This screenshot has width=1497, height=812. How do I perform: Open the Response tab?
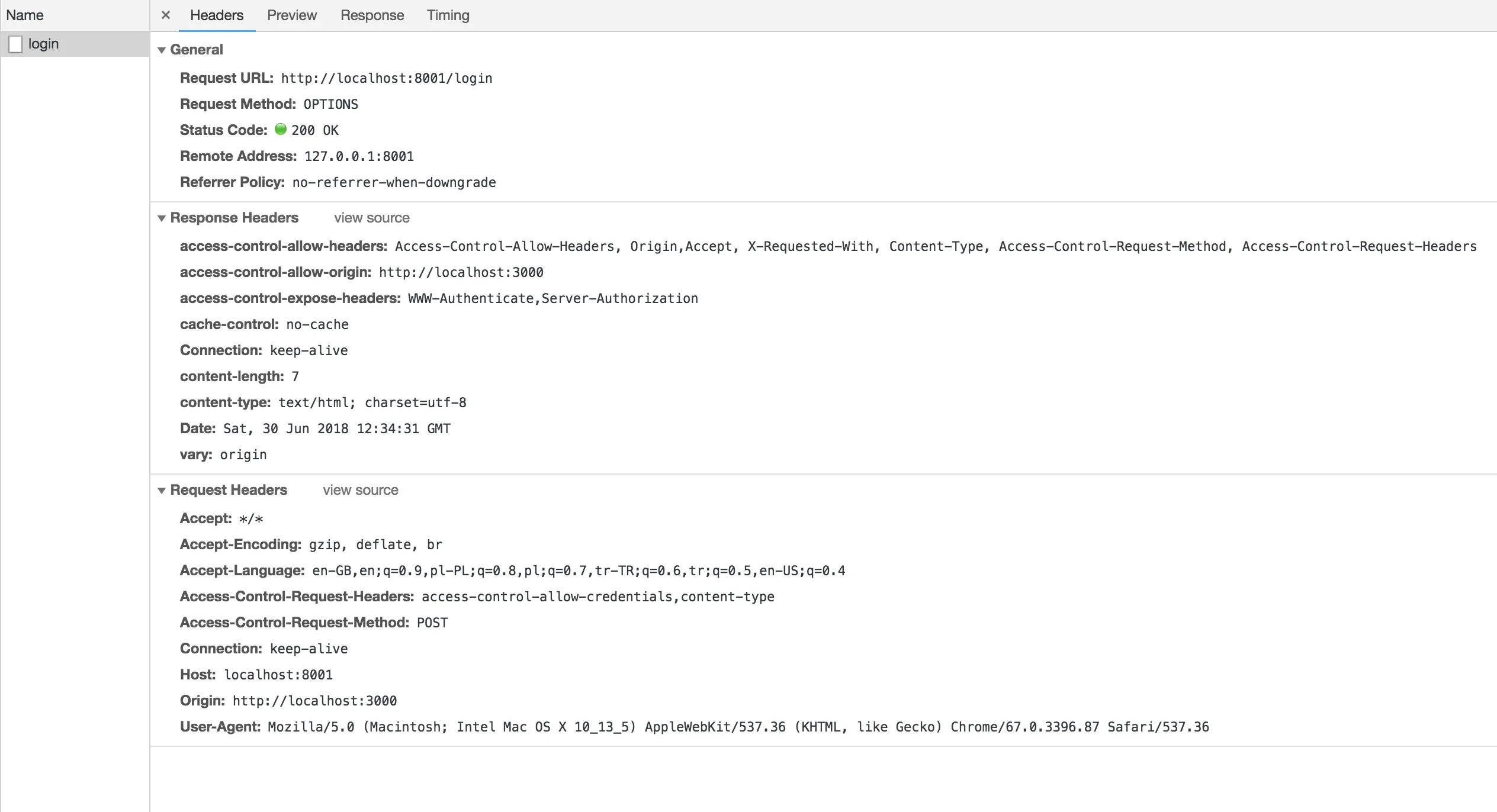click(372, 15)
